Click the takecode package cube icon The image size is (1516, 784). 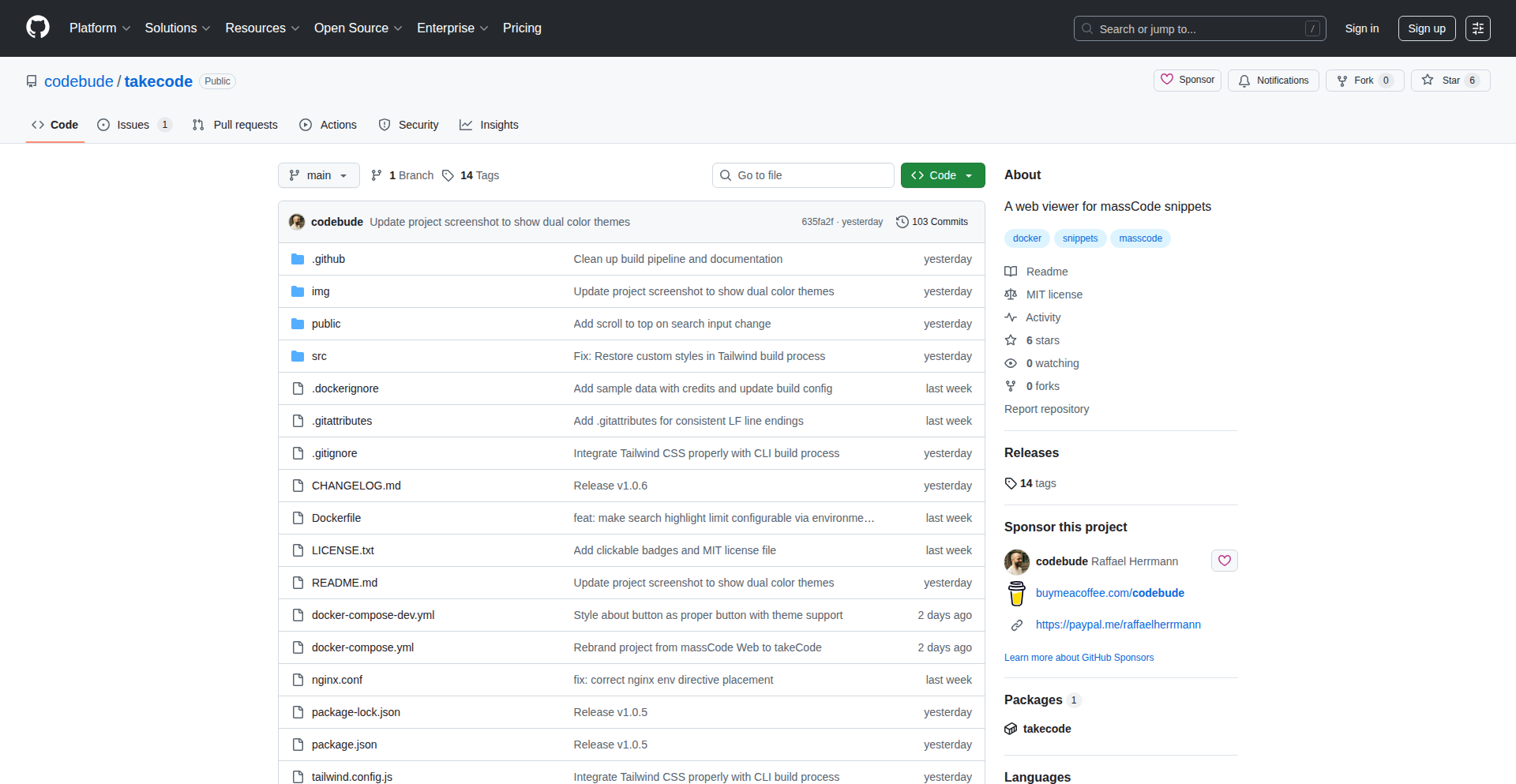[1011, 729]
